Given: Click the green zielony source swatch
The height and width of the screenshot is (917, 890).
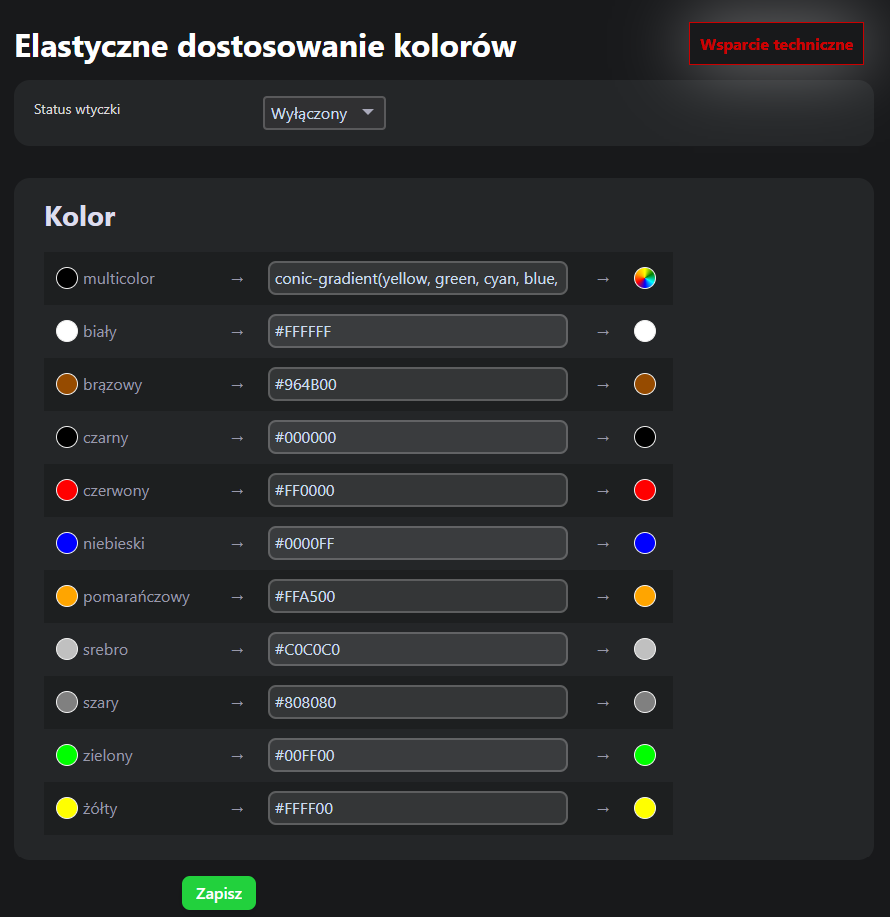Looking at the screenshot, I should click(x=67, y=755).
